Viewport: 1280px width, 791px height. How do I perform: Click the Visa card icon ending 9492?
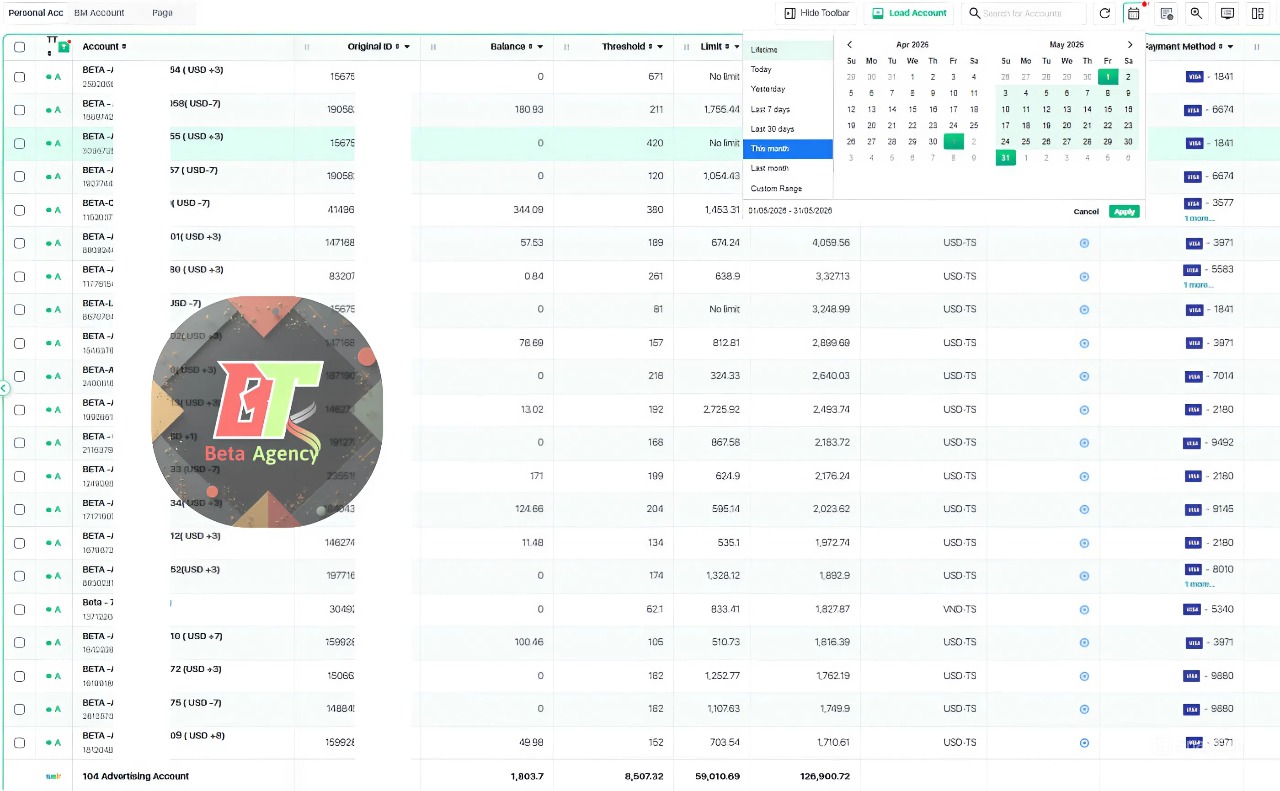point(1193,442)
